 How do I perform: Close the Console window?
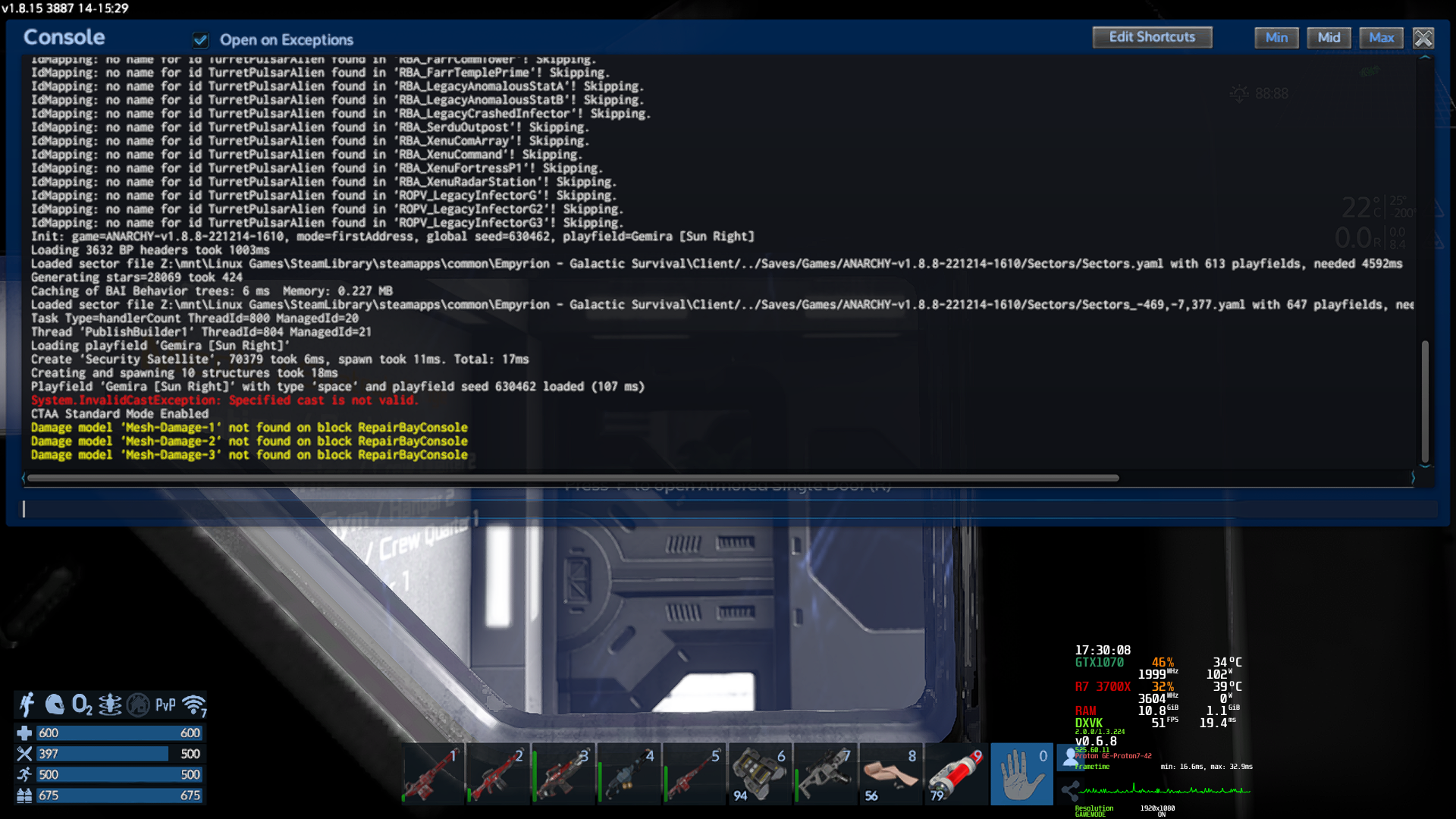point(1423,38)
